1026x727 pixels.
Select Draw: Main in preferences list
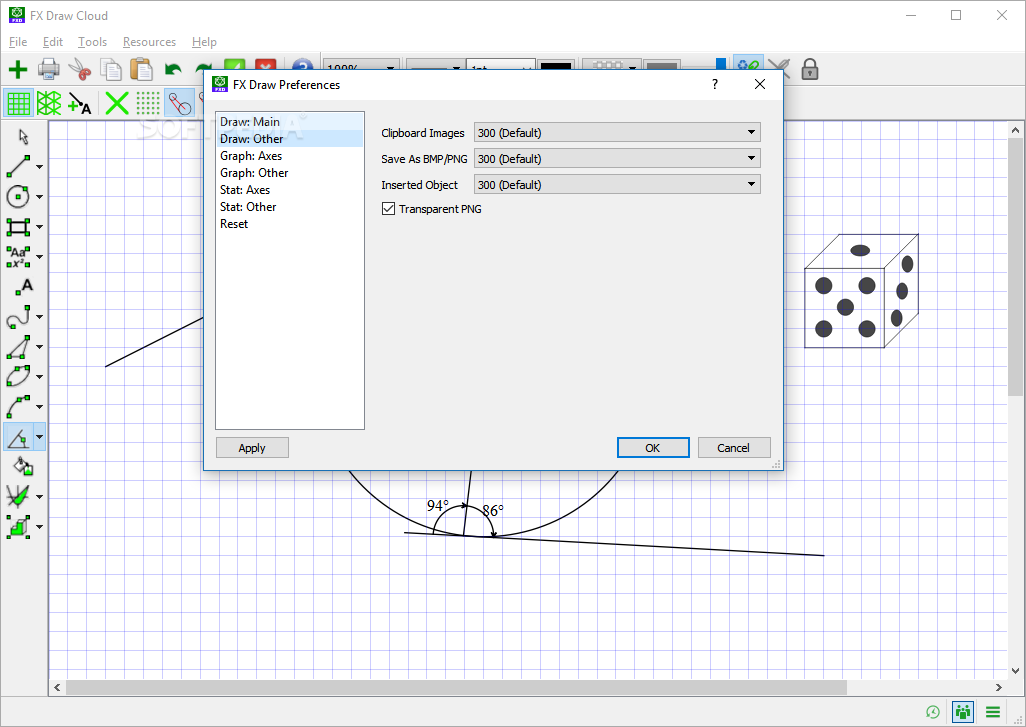(290, 122)
